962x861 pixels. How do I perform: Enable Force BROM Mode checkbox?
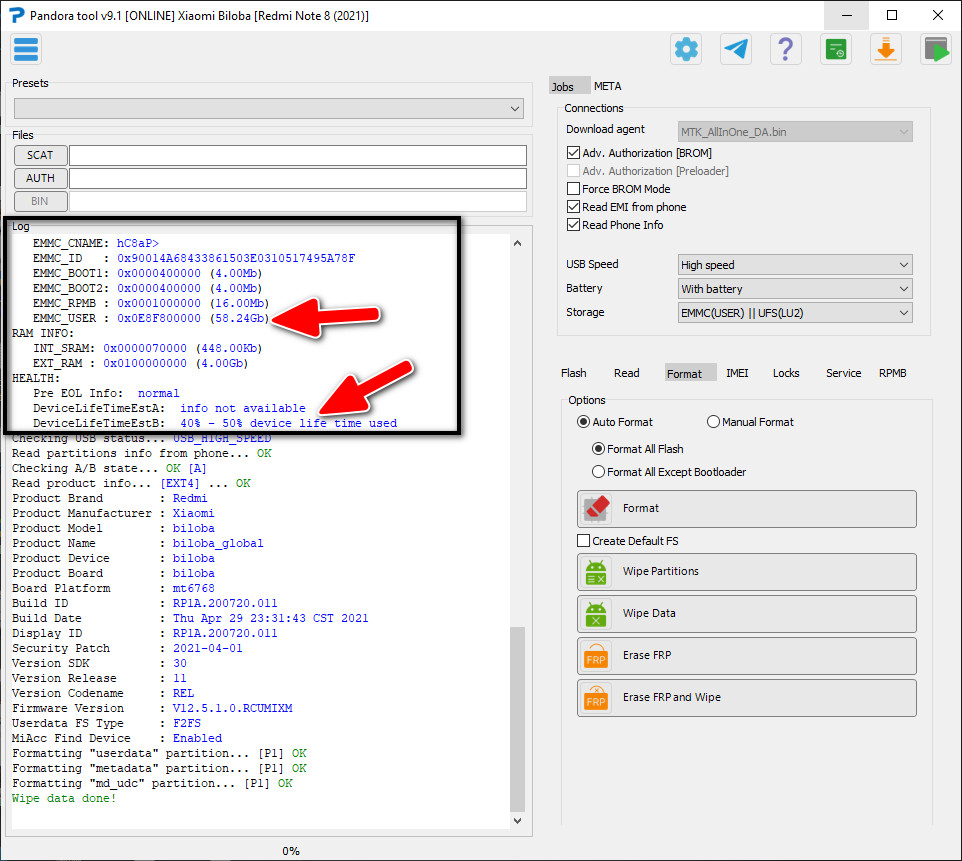pos(573,188)
